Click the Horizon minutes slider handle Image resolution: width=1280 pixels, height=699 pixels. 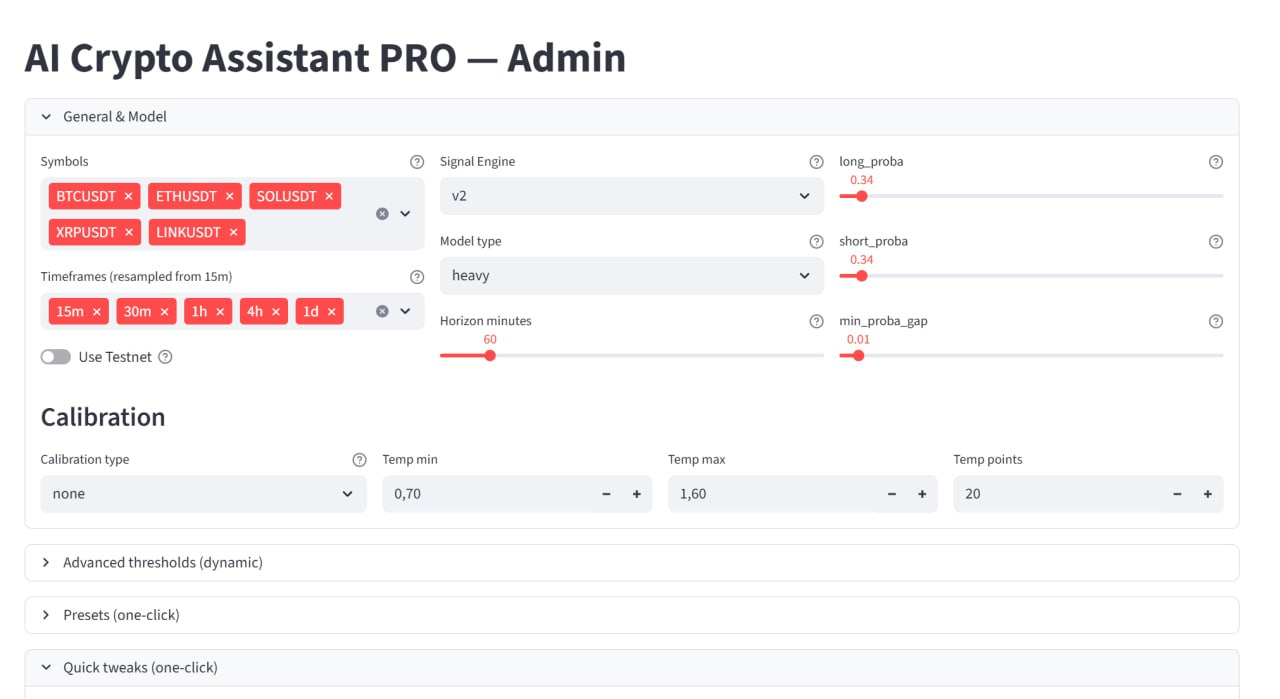(490, 356)
